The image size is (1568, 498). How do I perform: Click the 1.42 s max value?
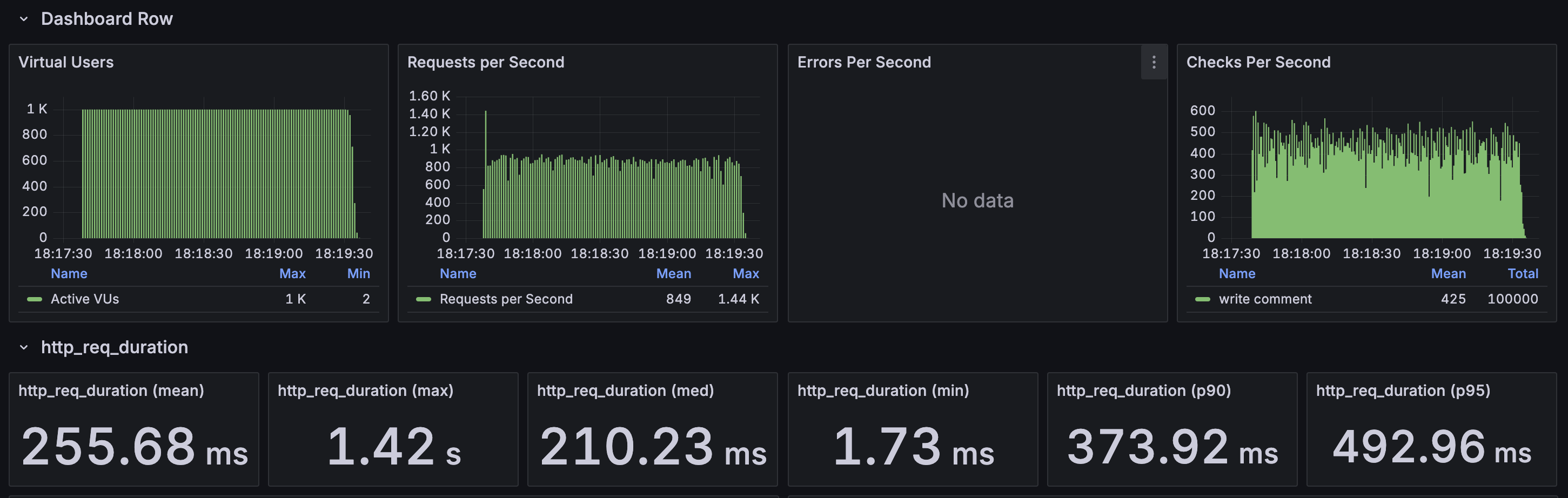point(394,447)
